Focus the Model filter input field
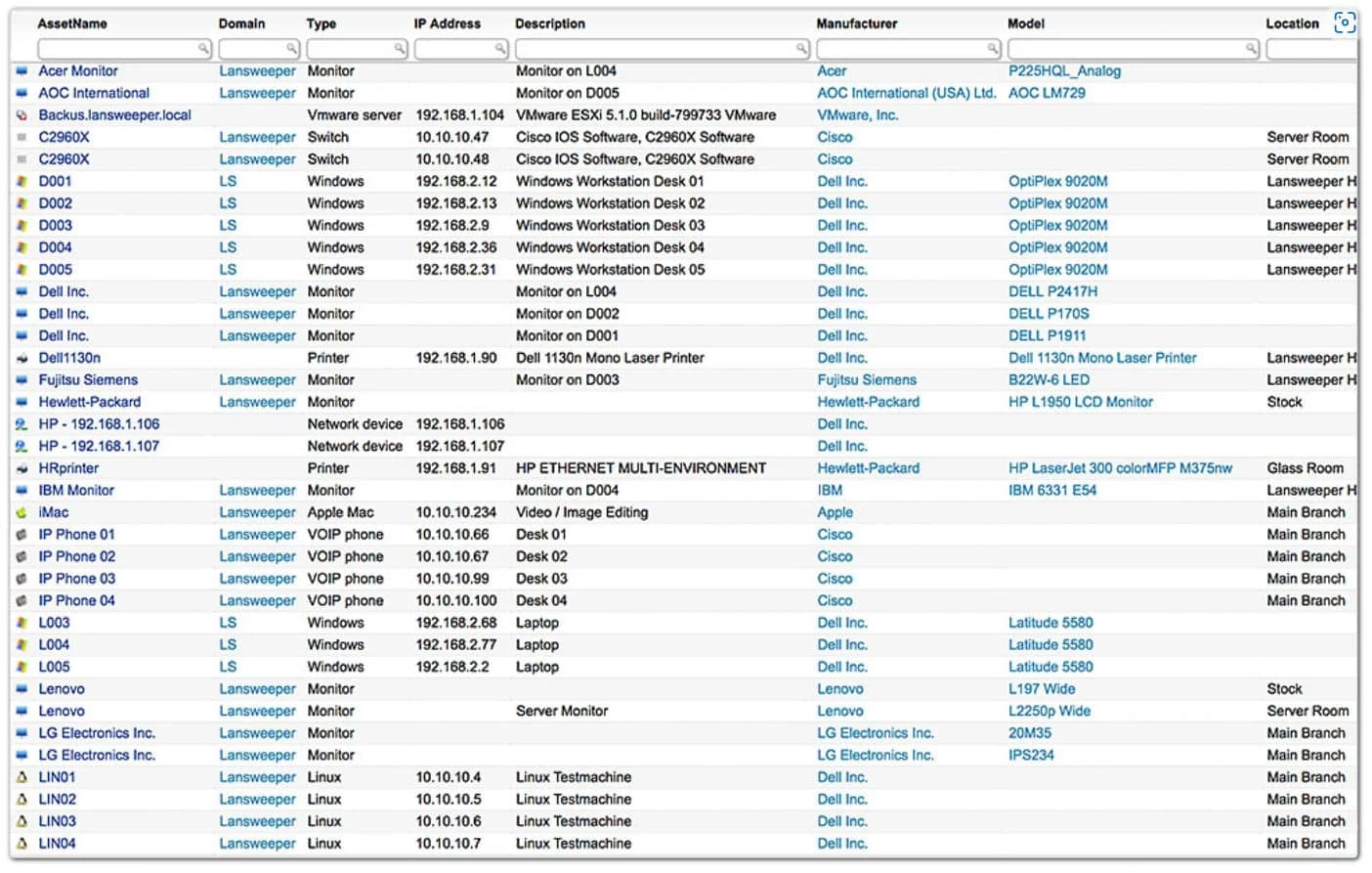Image resolution: width=1372 pixels, height=873 pixels. pyautogui.click(x=1134, y=48)
